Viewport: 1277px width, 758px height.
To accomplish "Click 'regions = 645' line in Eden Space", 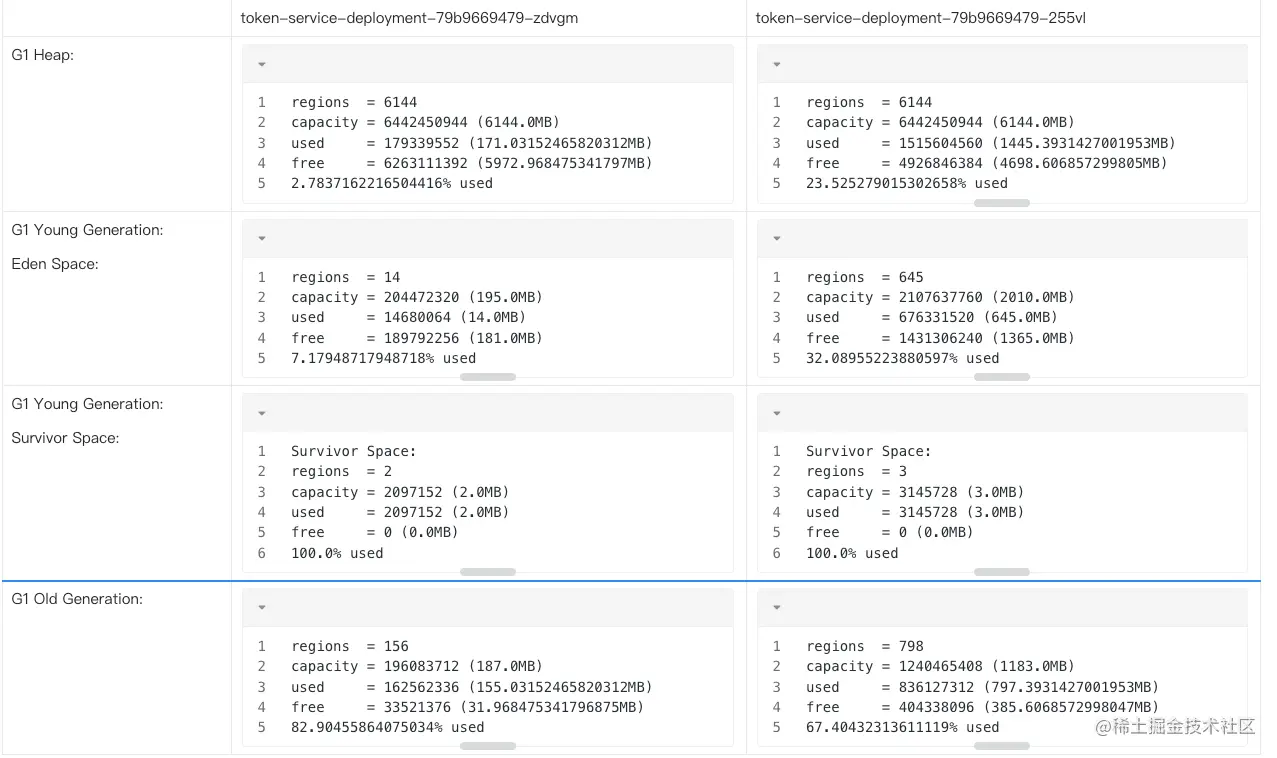I will click(865, 277).
